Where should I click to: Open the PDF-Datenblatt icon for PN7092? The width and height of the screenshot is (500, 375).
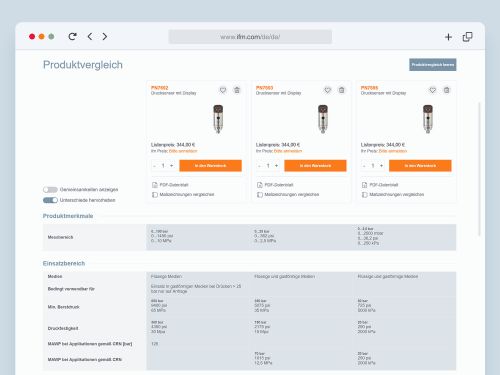coord(155,185)
